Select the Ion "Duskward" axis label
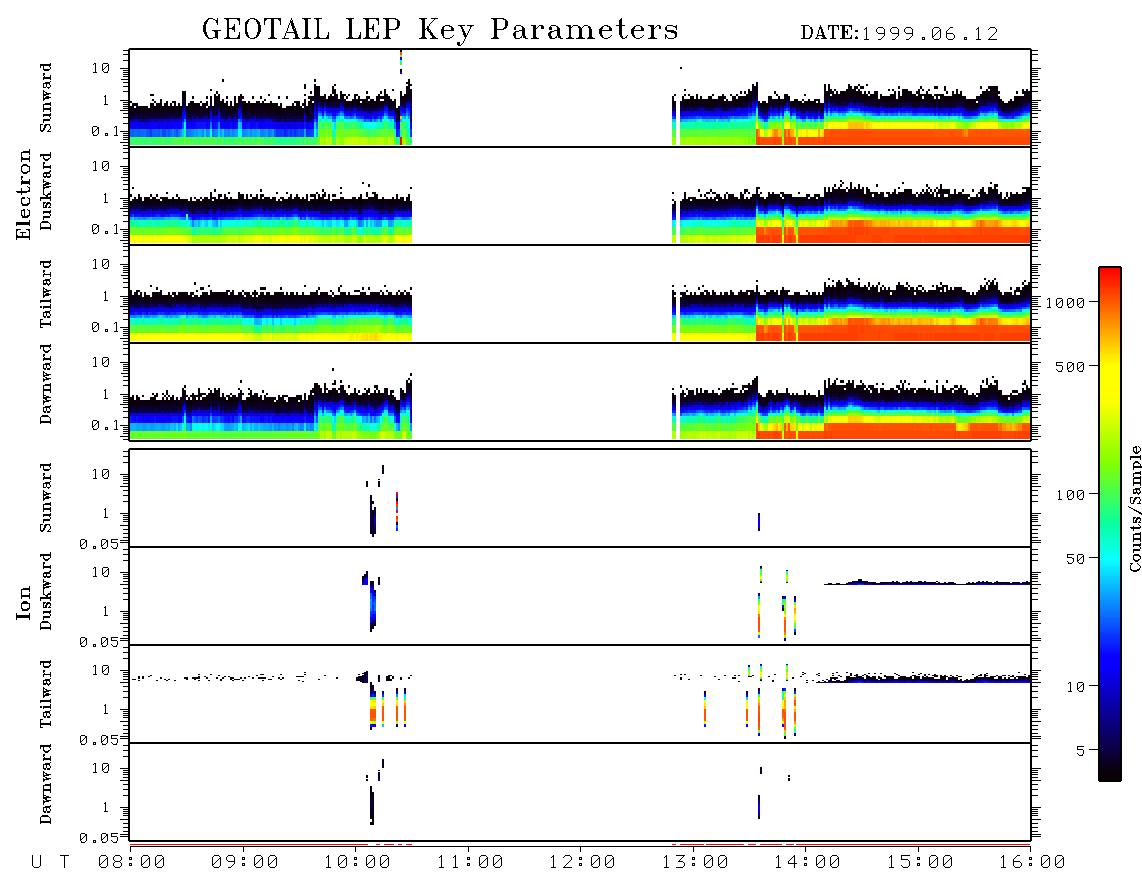The image size is (1142, 880). point(46,591)
